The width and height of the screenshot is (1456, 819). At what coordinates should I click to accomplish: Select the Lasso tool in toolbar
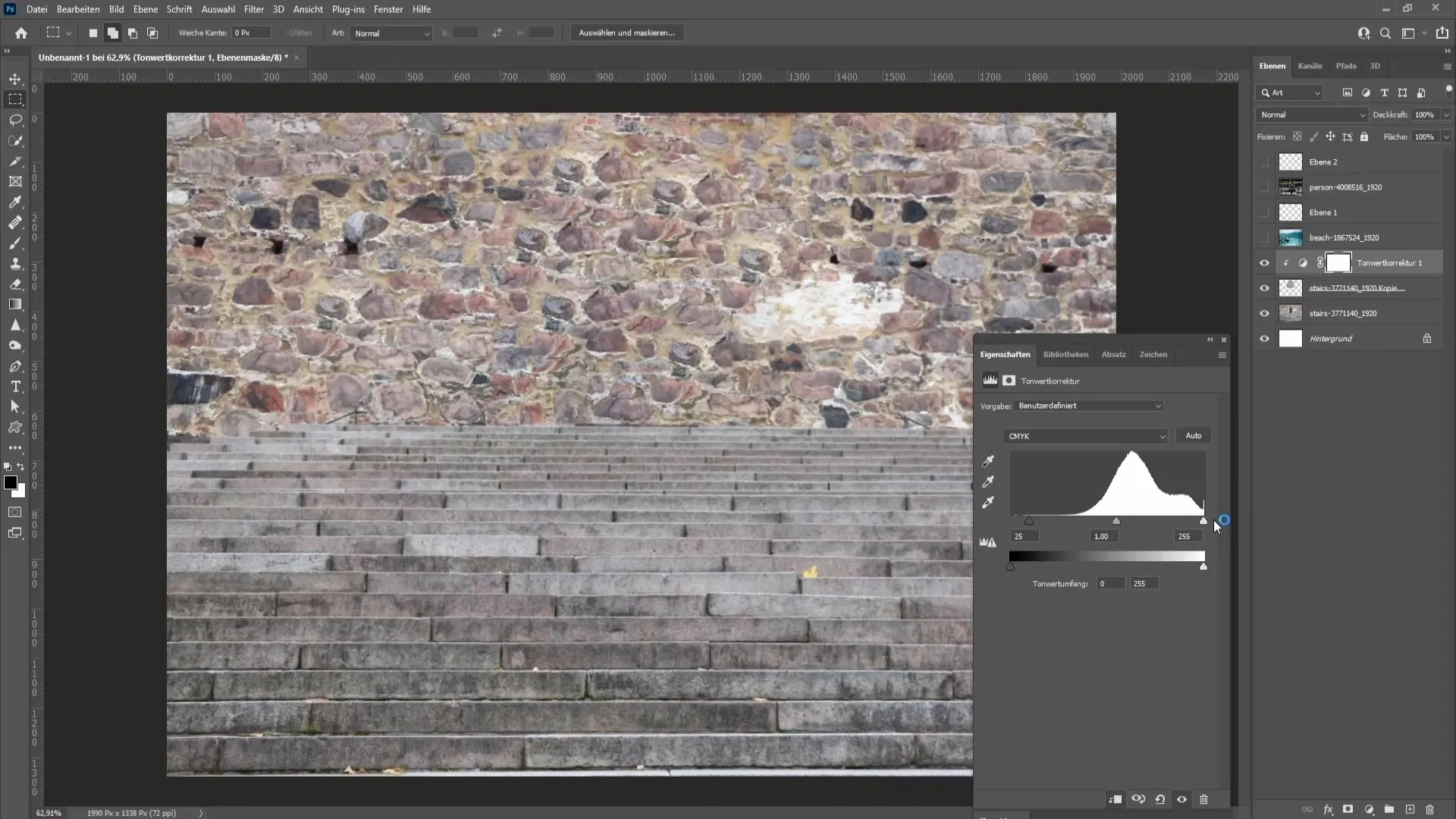[x=15, y=119]
